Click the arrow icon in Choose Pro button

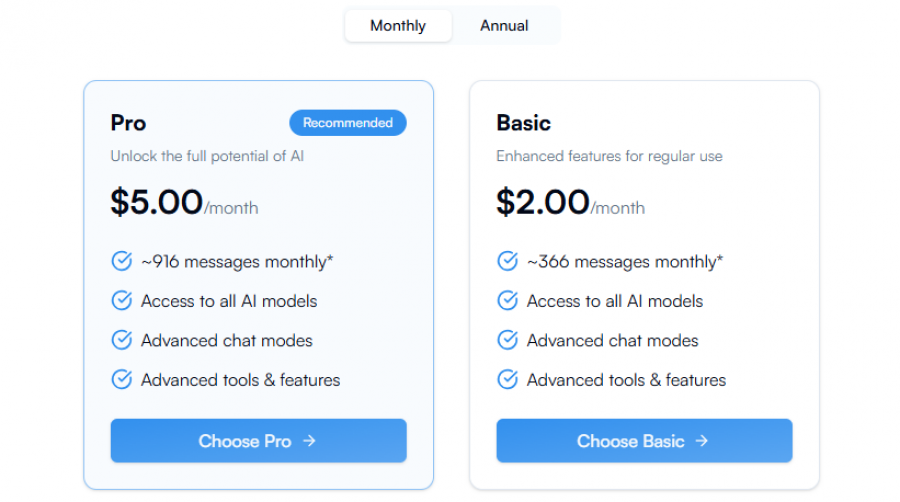tap(309, 441)
